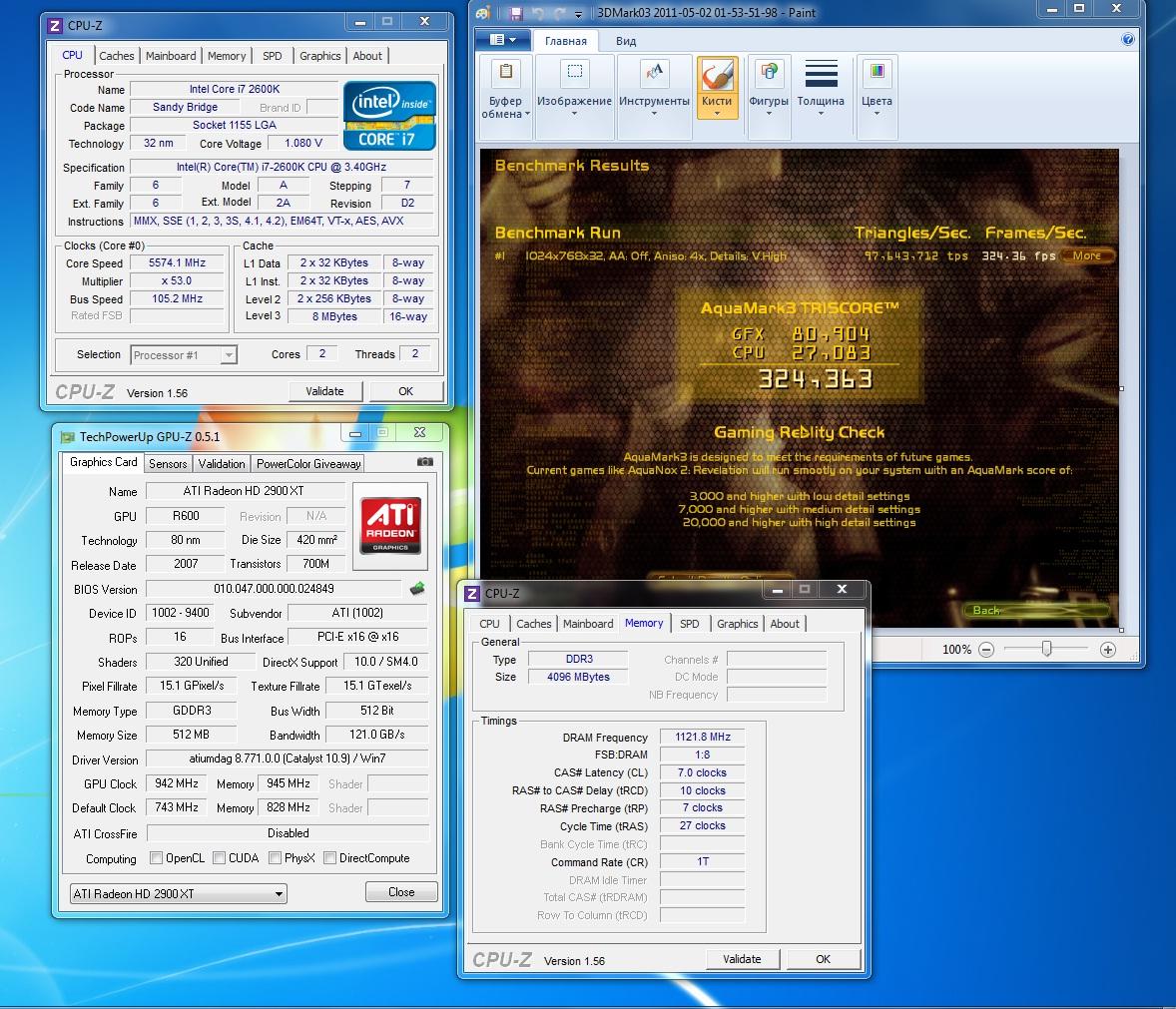Open the SPD tab in bottom CPU-Z
The width and height of the screenshot is (1176, 1009).
[689, 624]
